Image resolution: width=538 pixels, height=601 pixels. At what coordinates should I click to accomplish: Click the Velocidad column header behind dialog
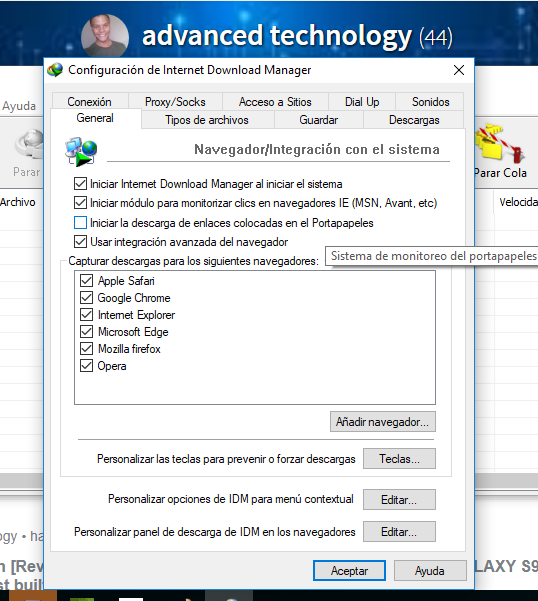(x=518, y=202)
